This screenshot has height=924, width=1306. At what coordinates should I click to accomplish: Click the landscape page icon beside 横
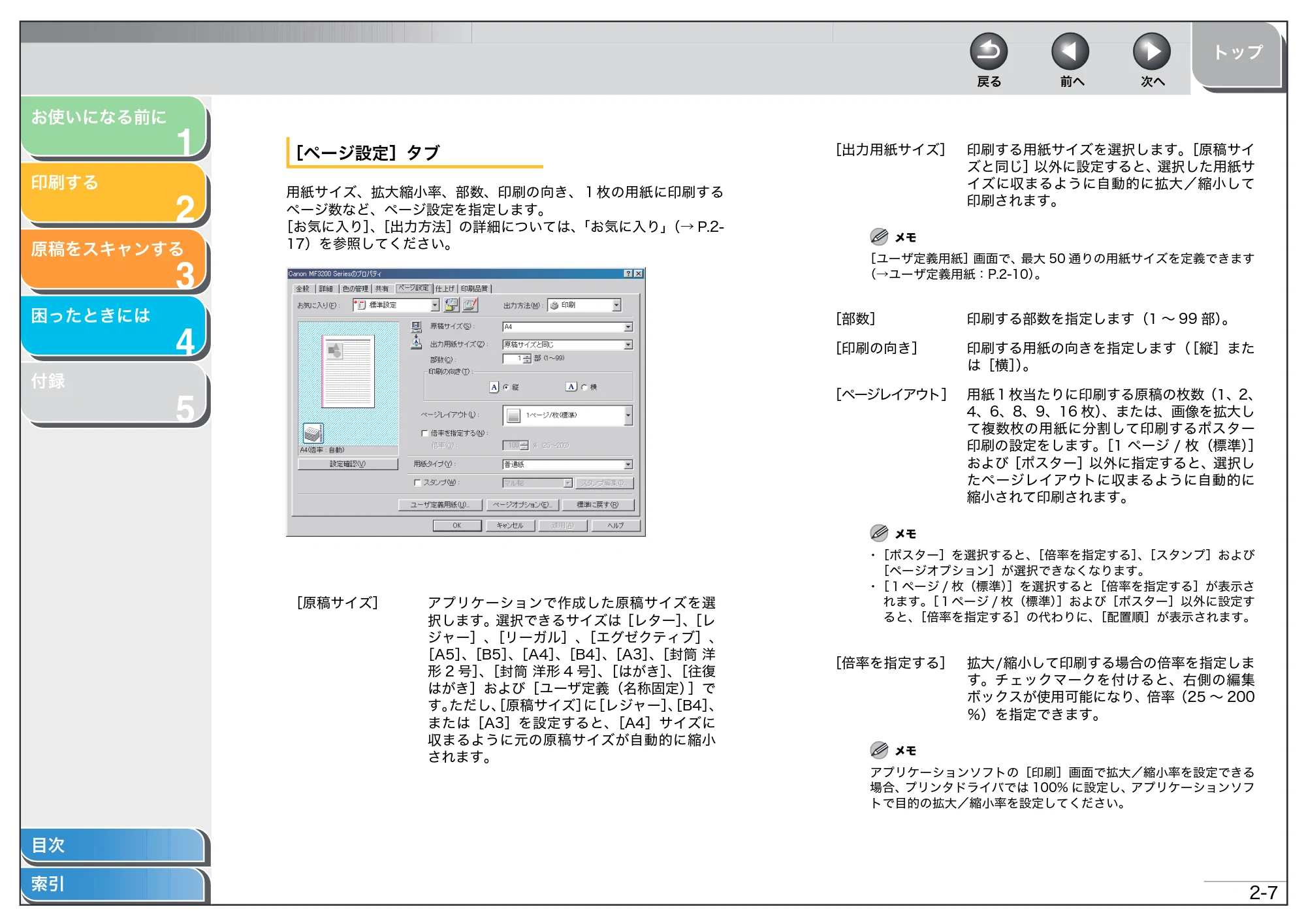coord(571,387)
